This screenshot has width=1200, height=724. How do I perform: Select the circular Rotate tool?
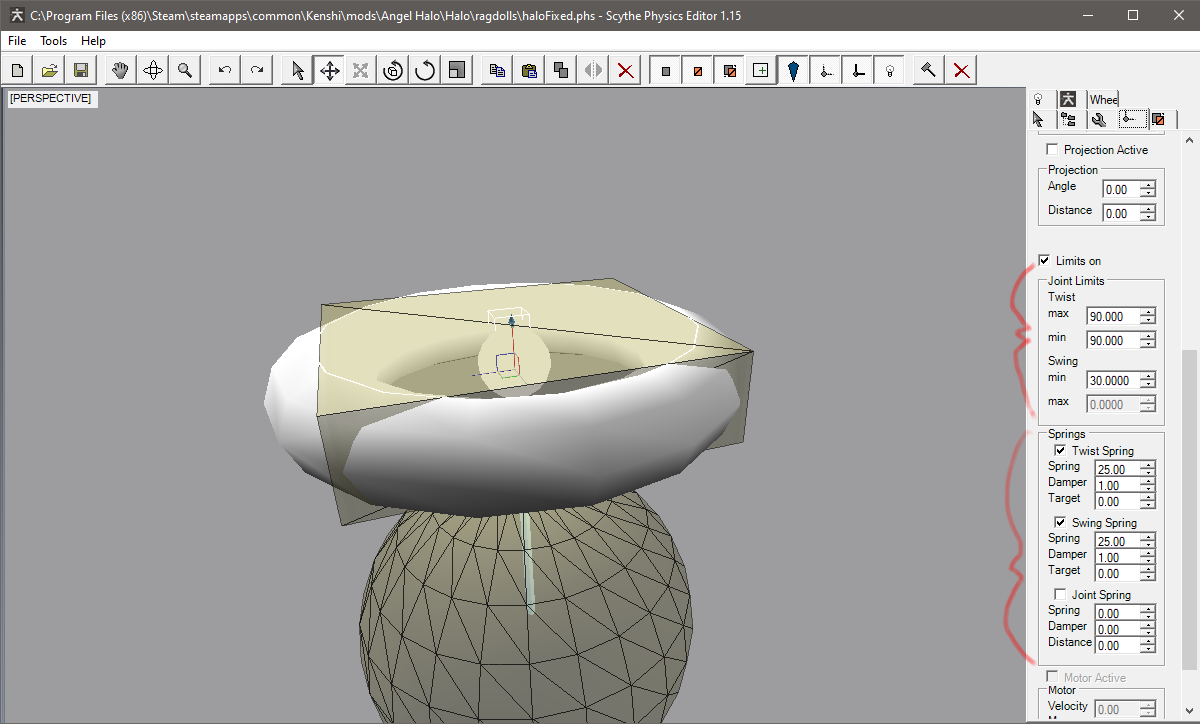click(x=425, y=70)
